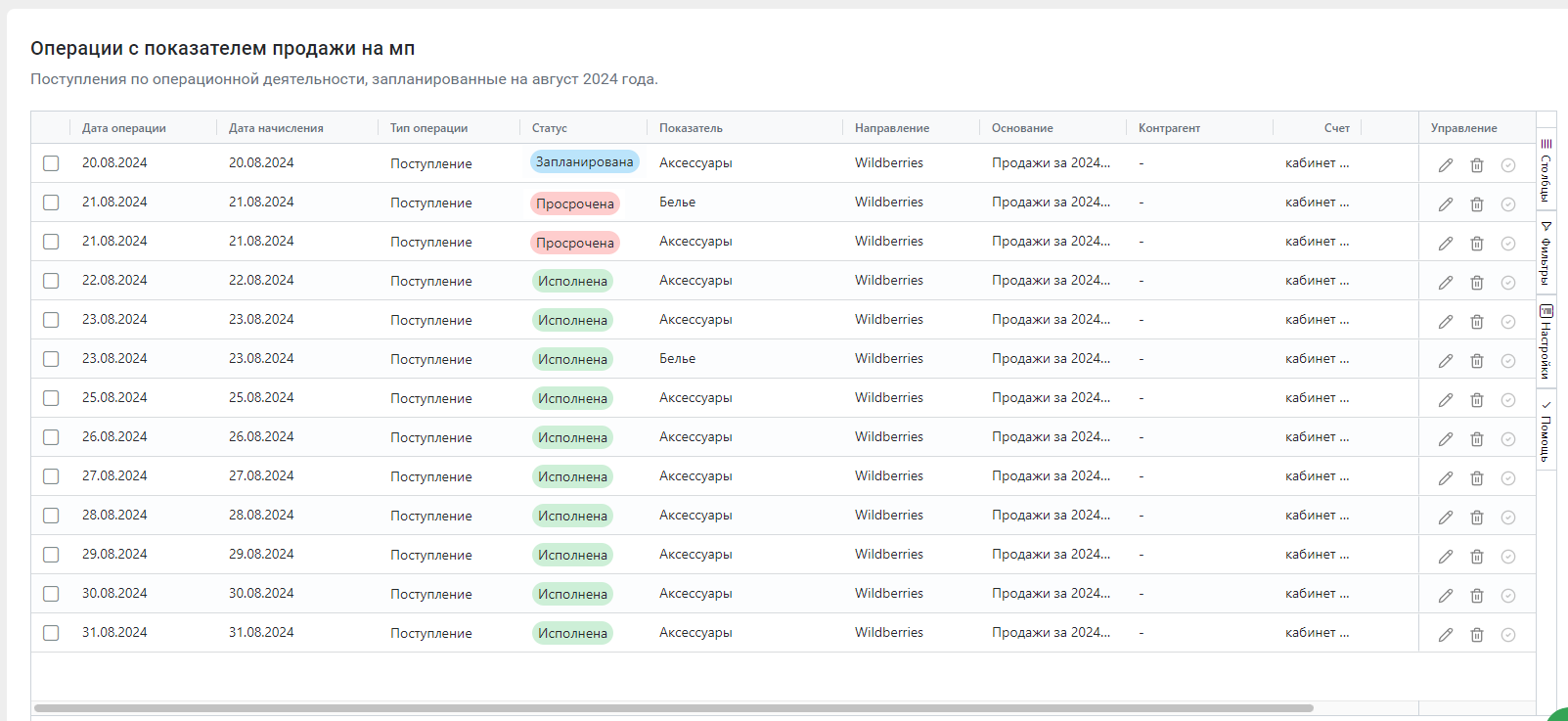This screenshot has height=721, width=1568.
Task: Sort by Дата начисления column header
Action: (276, 128)
